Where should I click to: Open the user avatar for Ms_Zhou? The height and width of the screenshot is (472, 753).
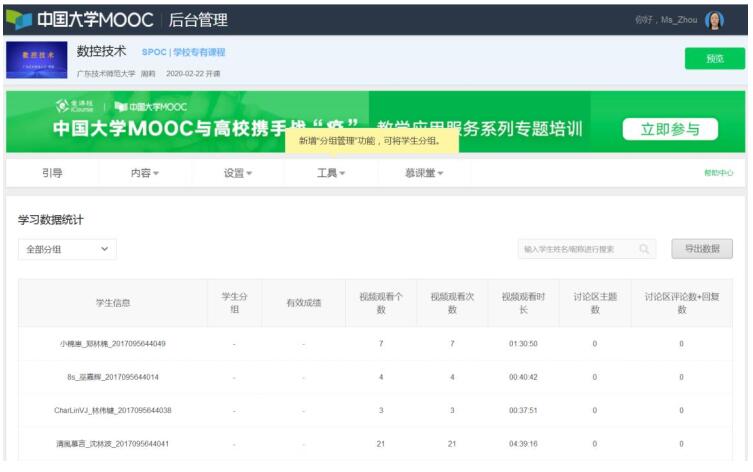tap(715, 20)
